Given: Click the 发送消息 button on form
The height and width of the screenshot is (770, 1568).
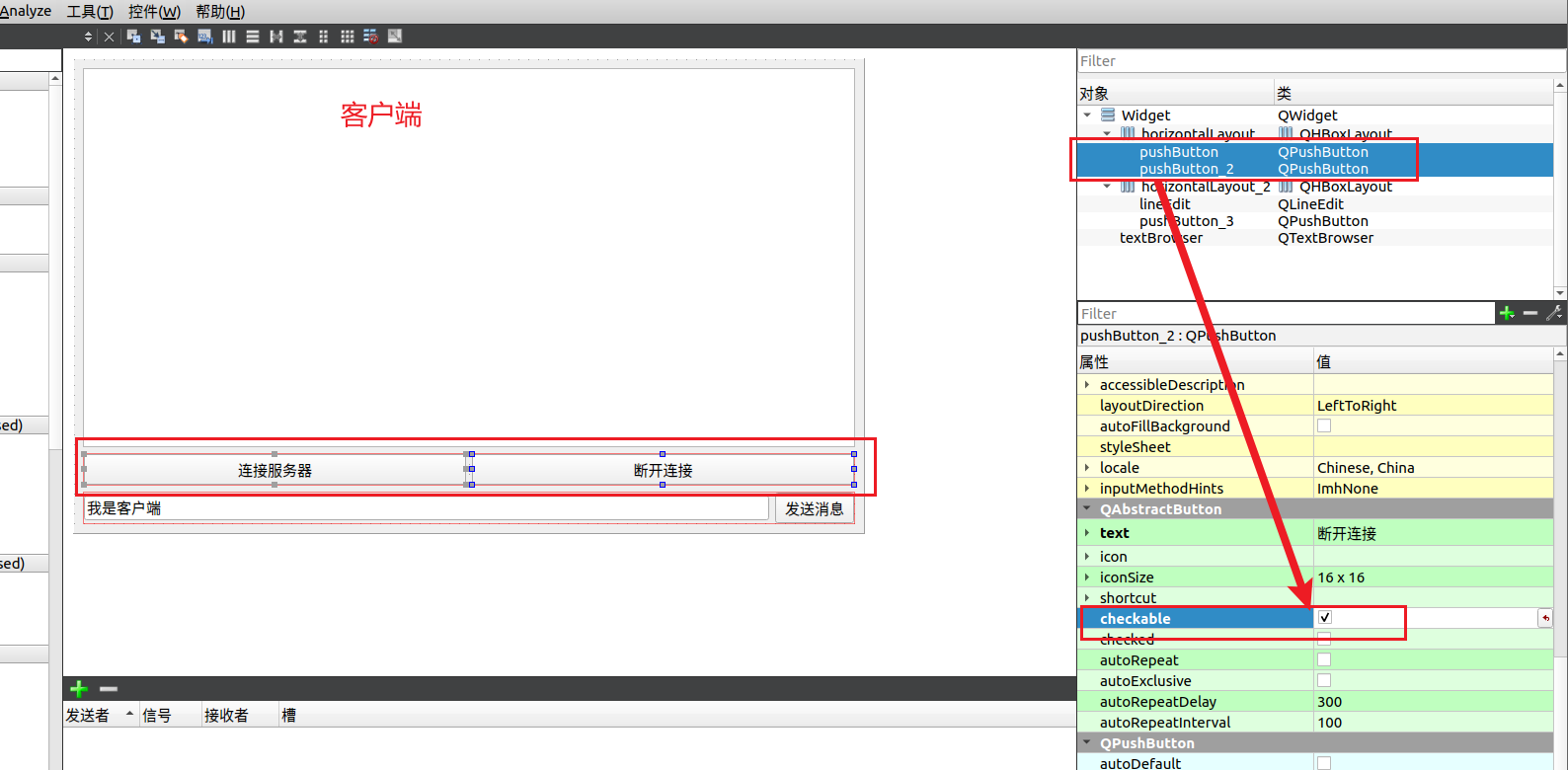Looking at the screenshot, I should [815, 508].
